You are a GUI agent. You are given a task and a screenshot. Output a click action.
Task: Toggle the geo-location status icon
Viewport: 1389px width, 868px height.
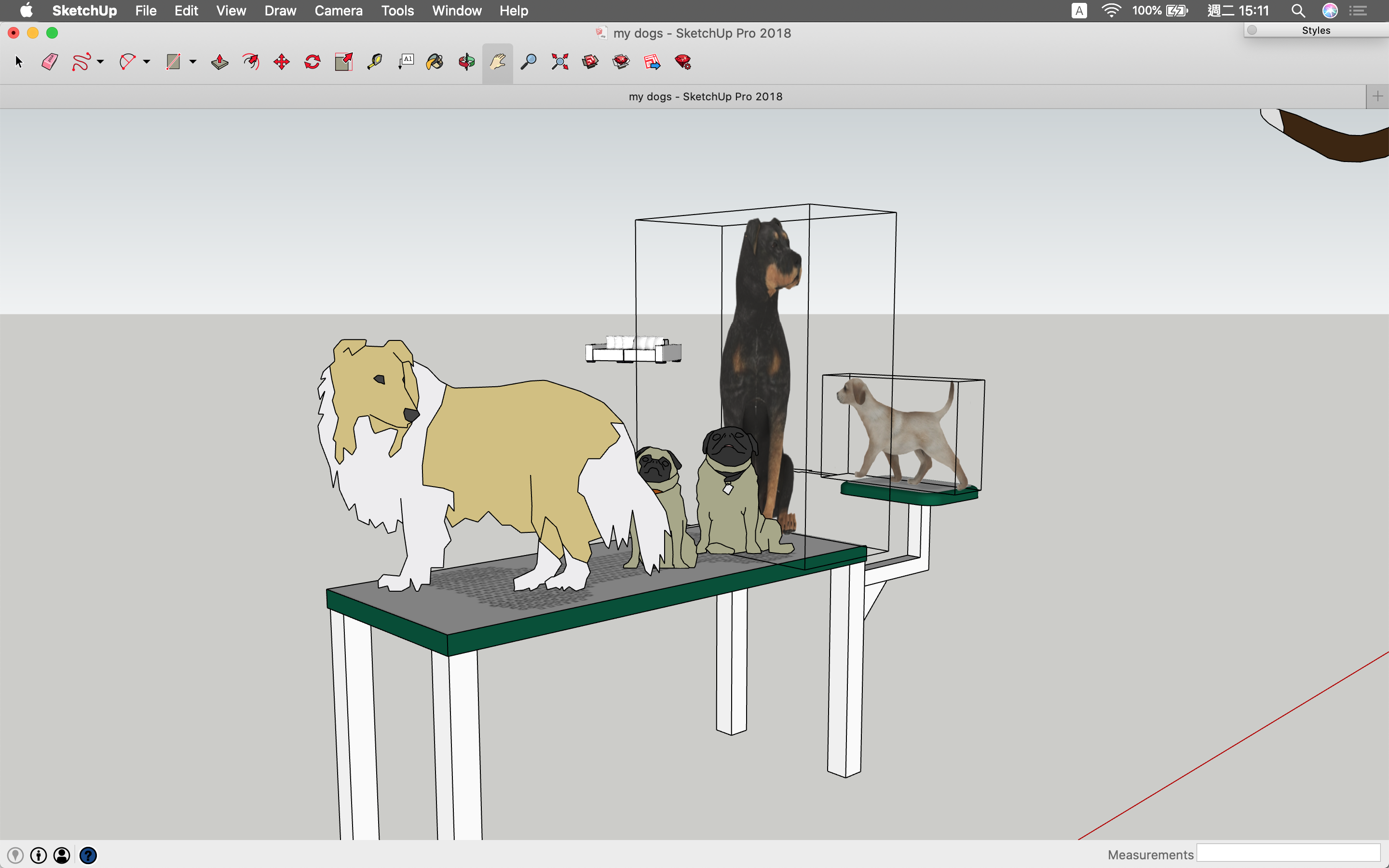pyautogui.click(x=15, y=855)
